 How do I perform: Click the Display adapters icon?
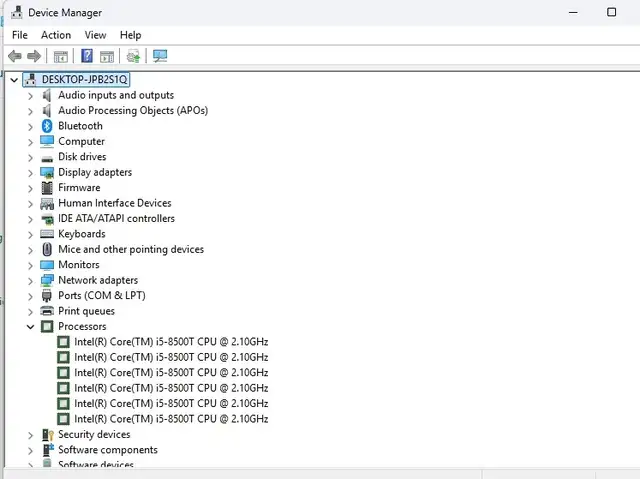pos(47,173)
